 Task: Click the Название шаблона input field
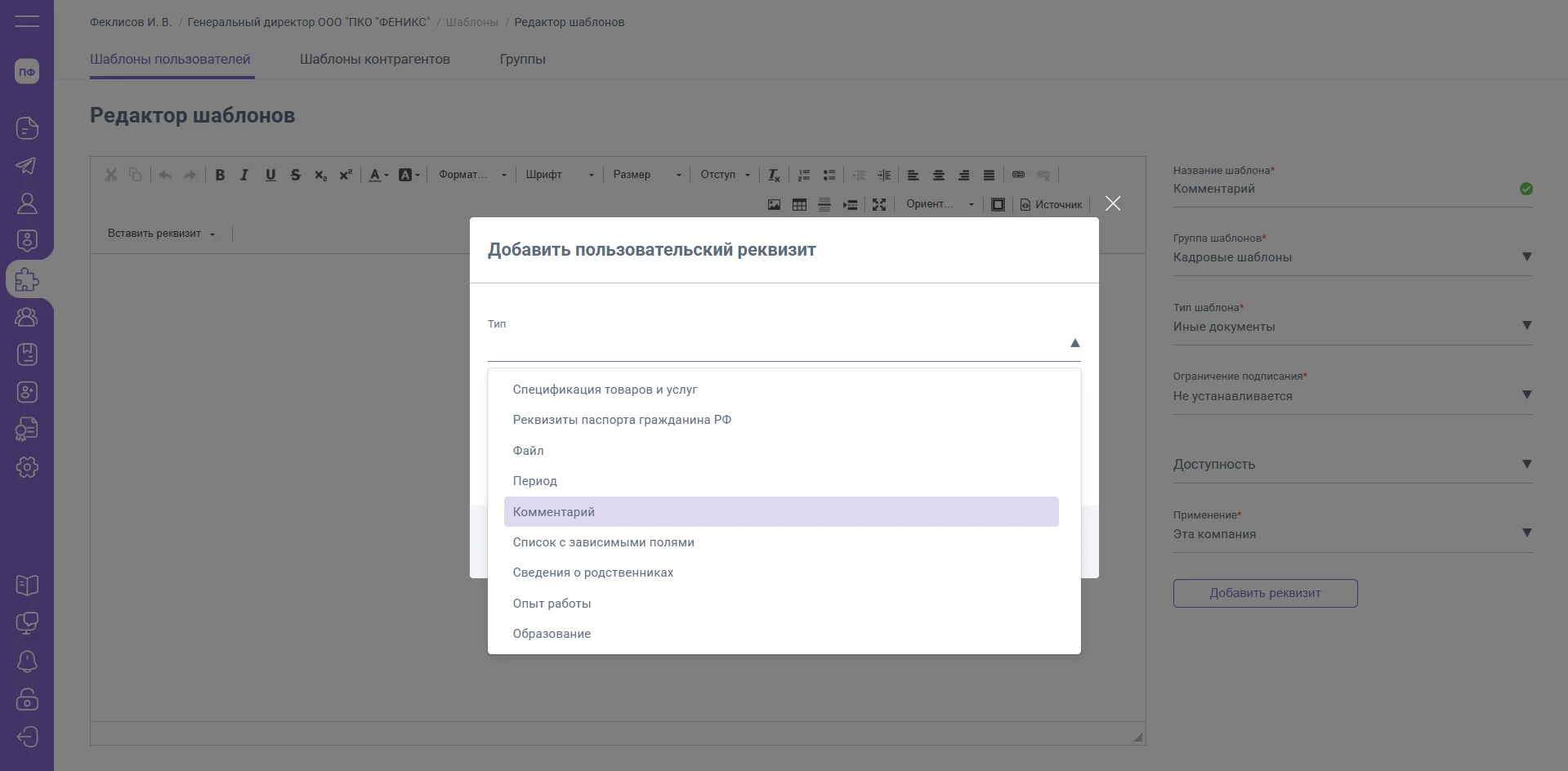coord(1340,189)
